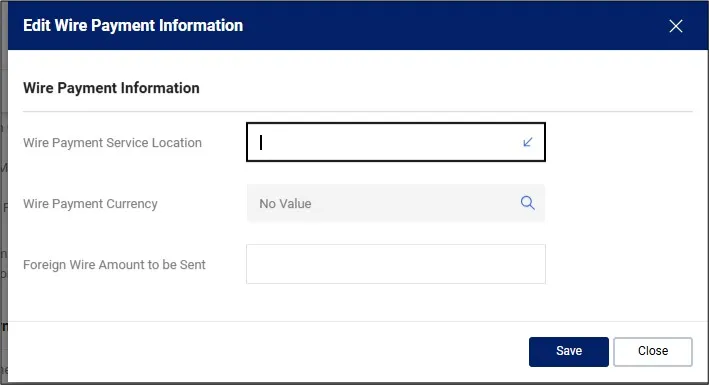This screenshot has width=709, height=385.
Task: Click the Foreign Wire Amount to be Sent field
Action: (396, 264)
